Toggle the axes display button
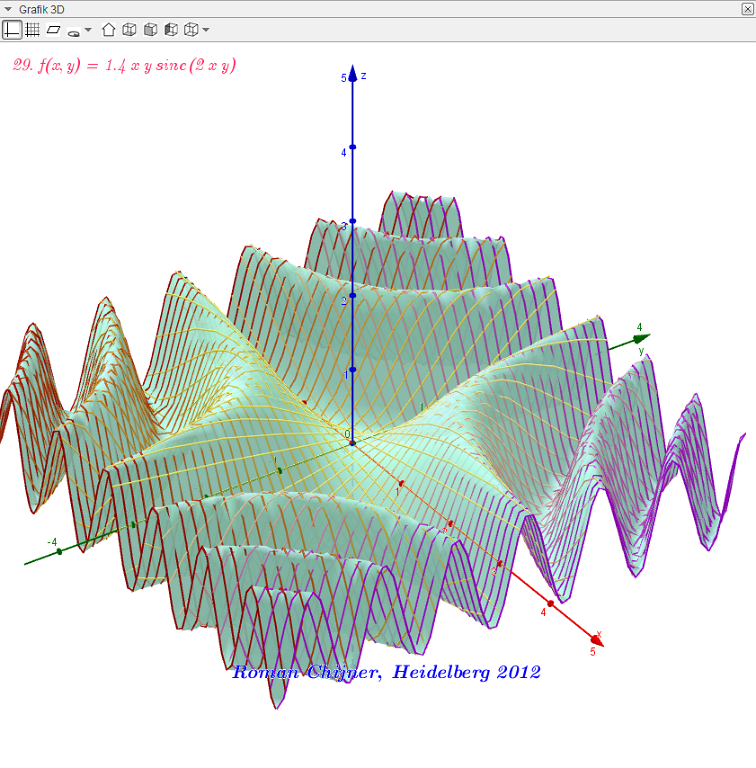756x768 pixels. [x=12, y=30]
